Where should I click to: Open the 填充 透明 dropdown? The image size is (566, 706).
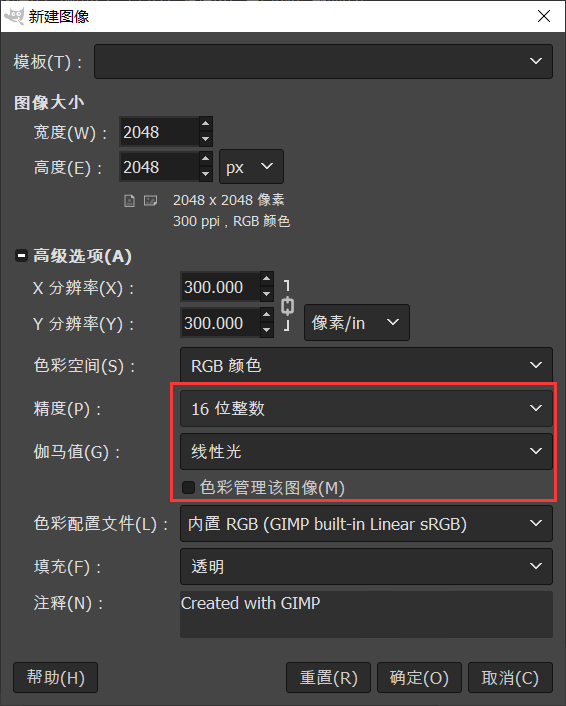coord(366,566)
